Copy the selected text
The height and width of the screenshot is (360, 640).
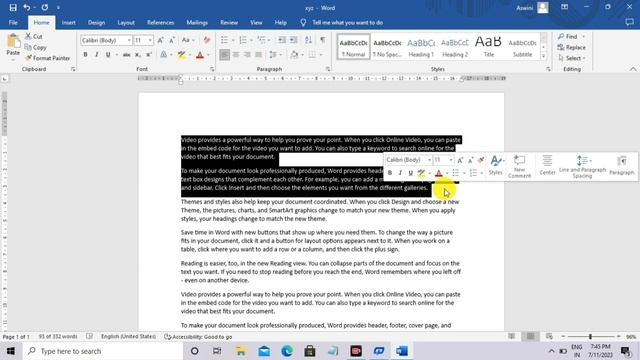[36, 47]
